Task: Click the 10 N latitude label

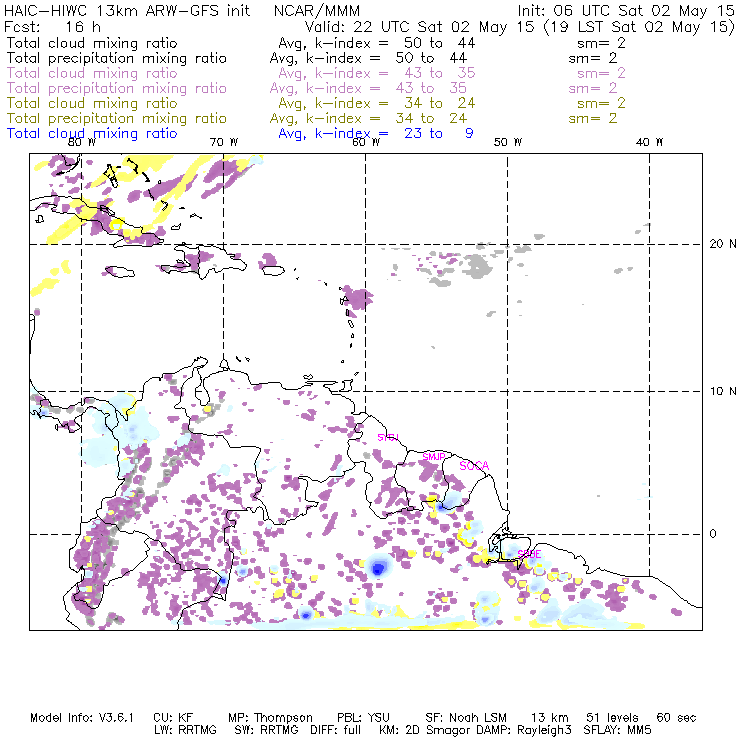Action: pos(723,391)
